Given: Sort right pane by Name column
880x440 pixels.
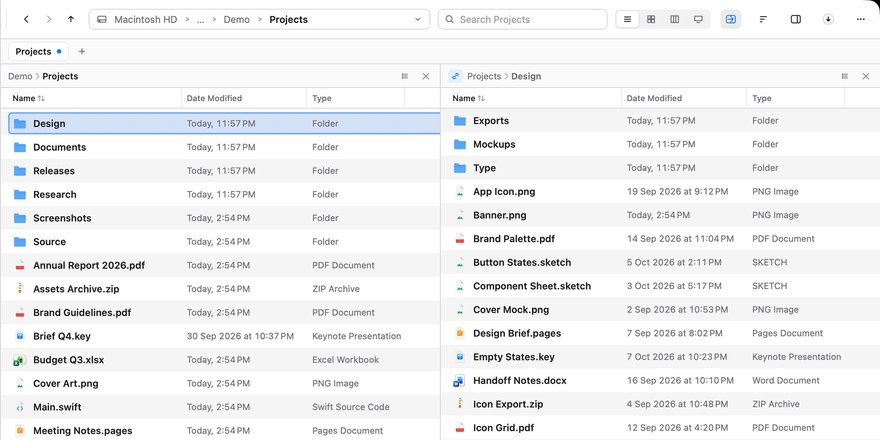Looking at the screenshot, I should [530, 98].
